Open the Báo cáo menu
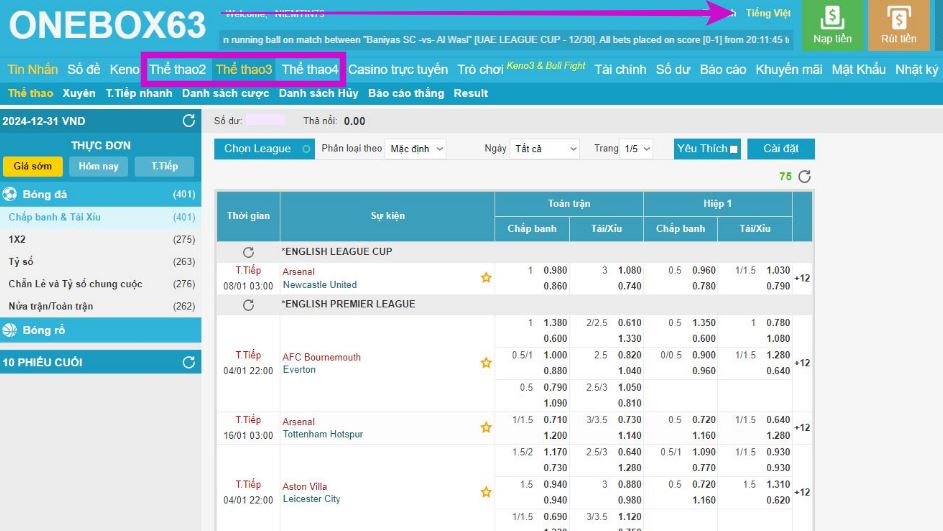This screenshot has width=943, height=531. [x=723, y=69]
